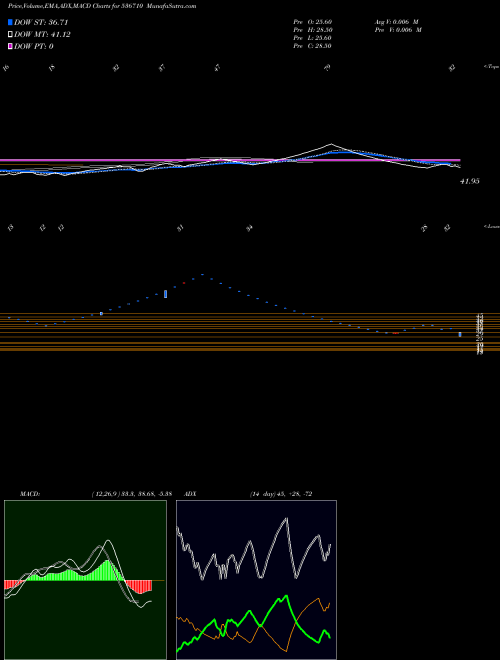
Task: Open the green MACD histogram chart
Action: [85, 580]
